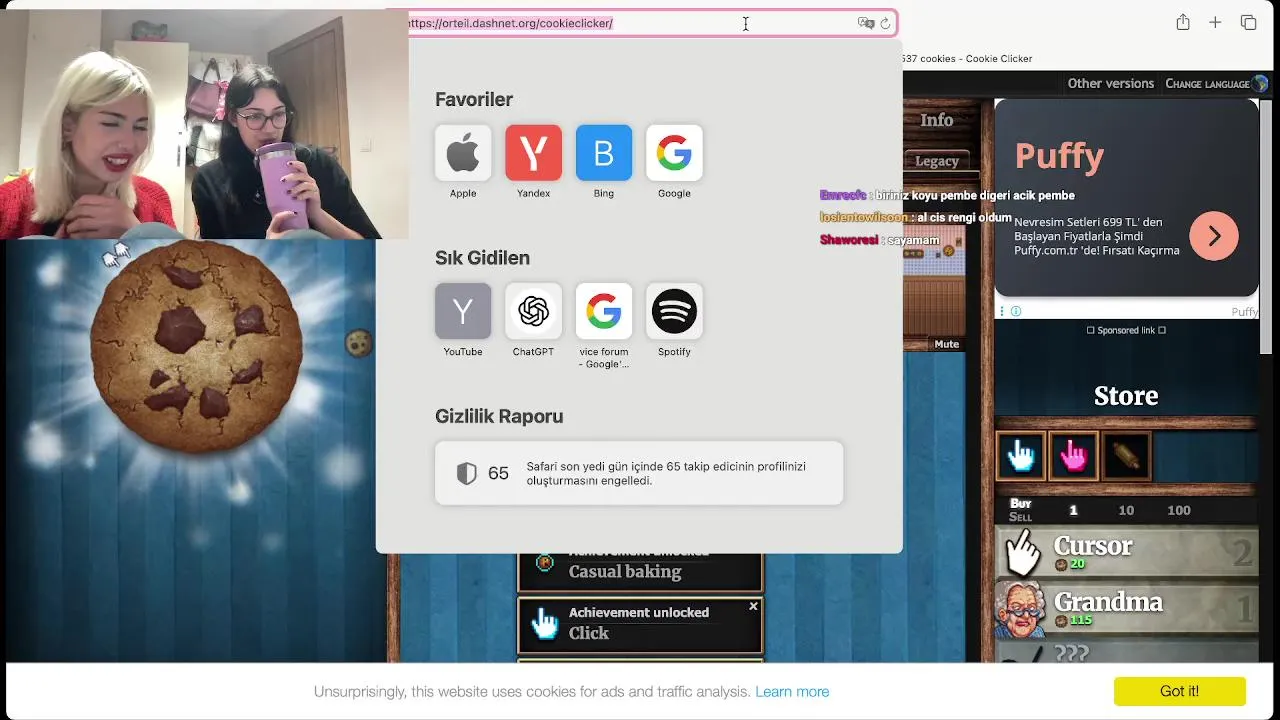Buy the rolling pin upgrade in Store
Screen dimensions: 1280x720
pyautogui.click(x=1125, y=457)
